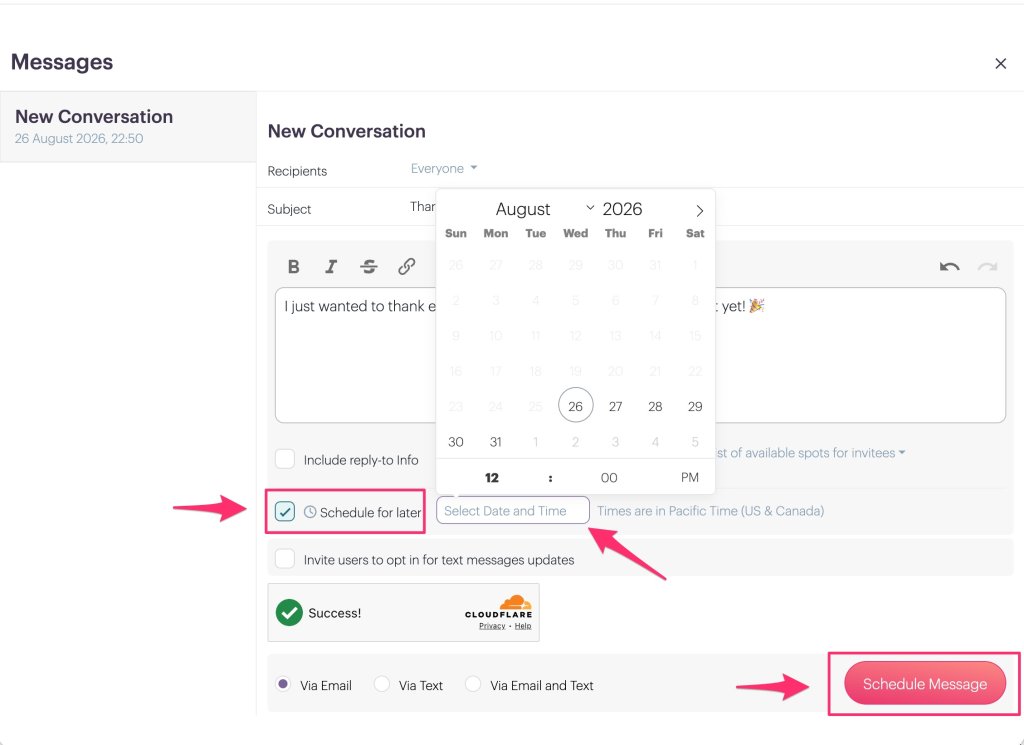Select Via Email delivery option
1024x745 pixels.
click(283, 684)
